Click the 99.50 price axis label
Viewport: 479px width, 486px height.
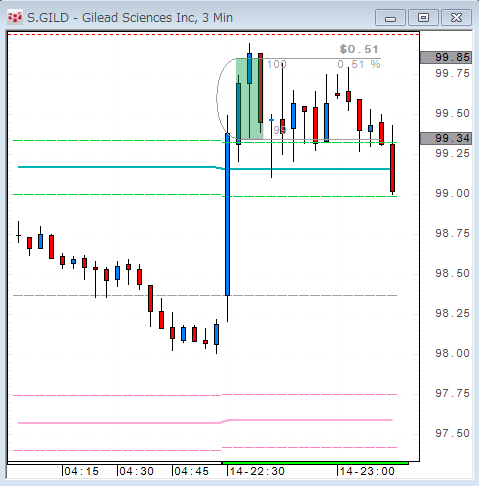pyautogui.click(x=452, y=113)
